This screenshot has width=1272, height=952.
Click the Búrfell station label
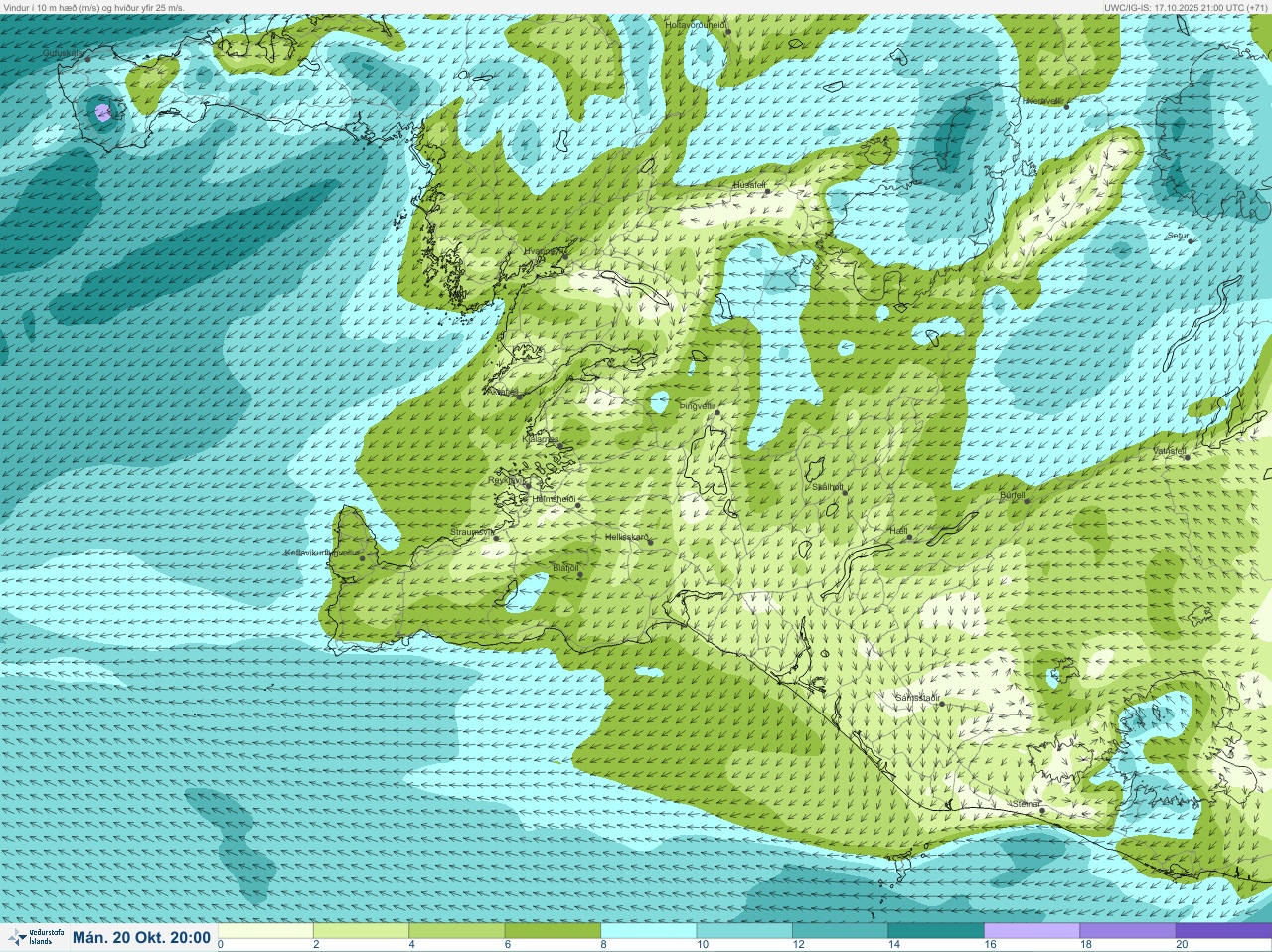[1012, 494]
